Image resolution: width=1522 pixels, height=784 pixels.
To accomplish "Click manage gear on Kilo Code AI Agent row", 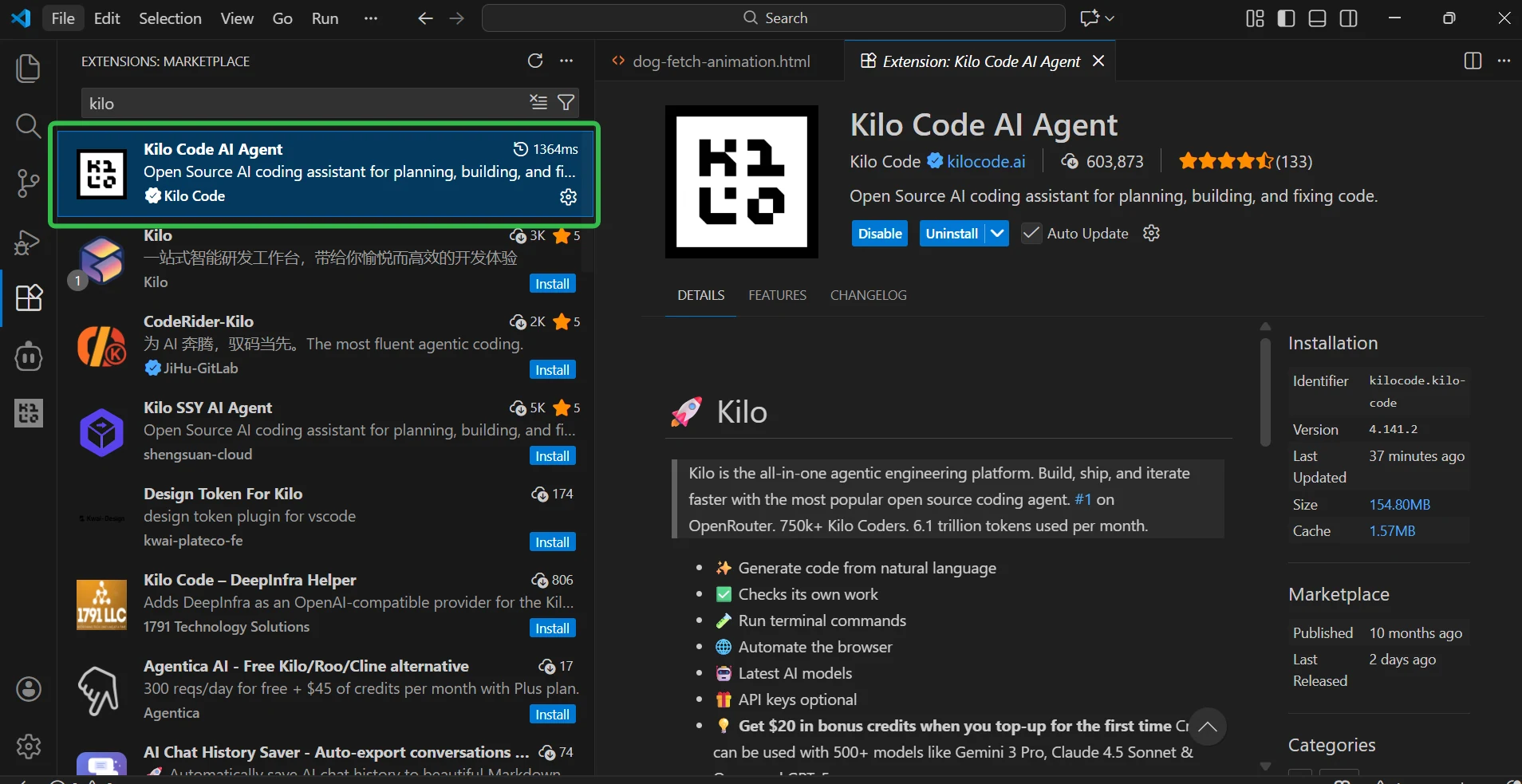I will point(568,197).
